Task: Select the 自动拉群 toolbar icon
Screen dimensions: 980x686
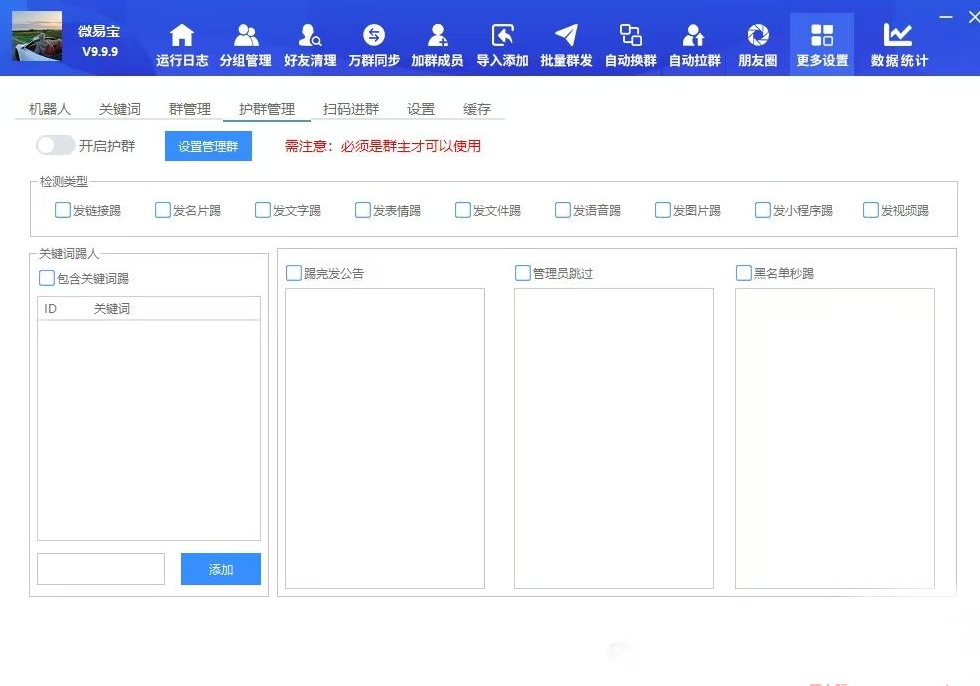Action: (694, 37)
